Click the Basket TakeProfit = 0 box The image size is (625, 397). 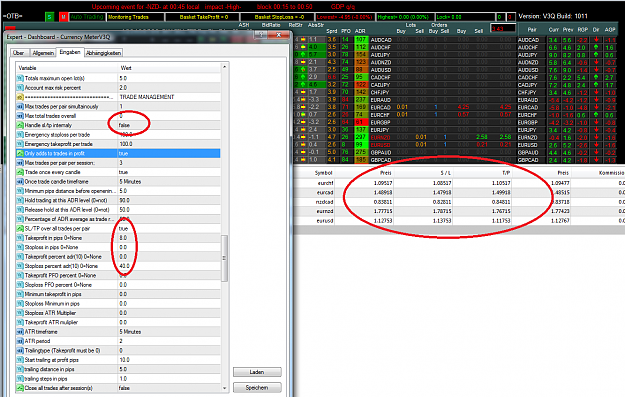click(x=202, y=17)
